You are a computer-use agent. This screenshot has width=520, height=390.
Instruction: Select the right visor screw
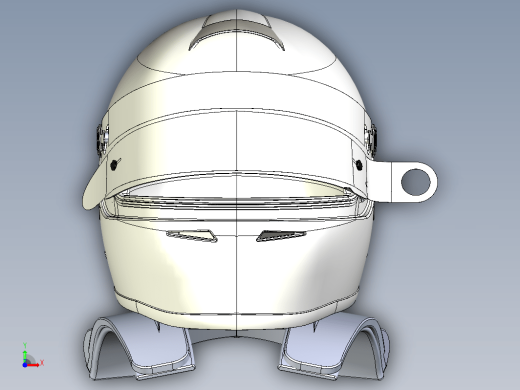(359, 164)
